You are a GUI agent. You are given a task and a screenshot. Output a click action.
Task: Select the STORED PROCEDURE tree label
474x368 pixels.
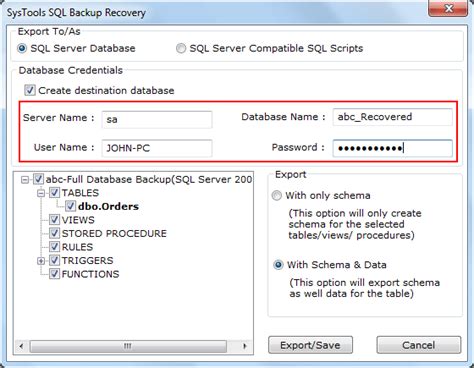click(x=114, y=234)
